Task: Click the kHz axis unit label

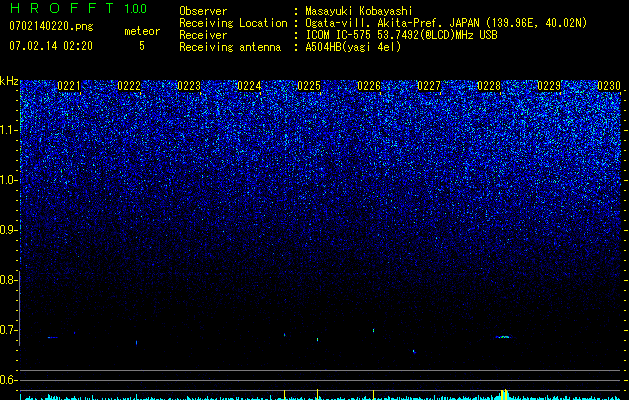Action: (x=9, y=81)
